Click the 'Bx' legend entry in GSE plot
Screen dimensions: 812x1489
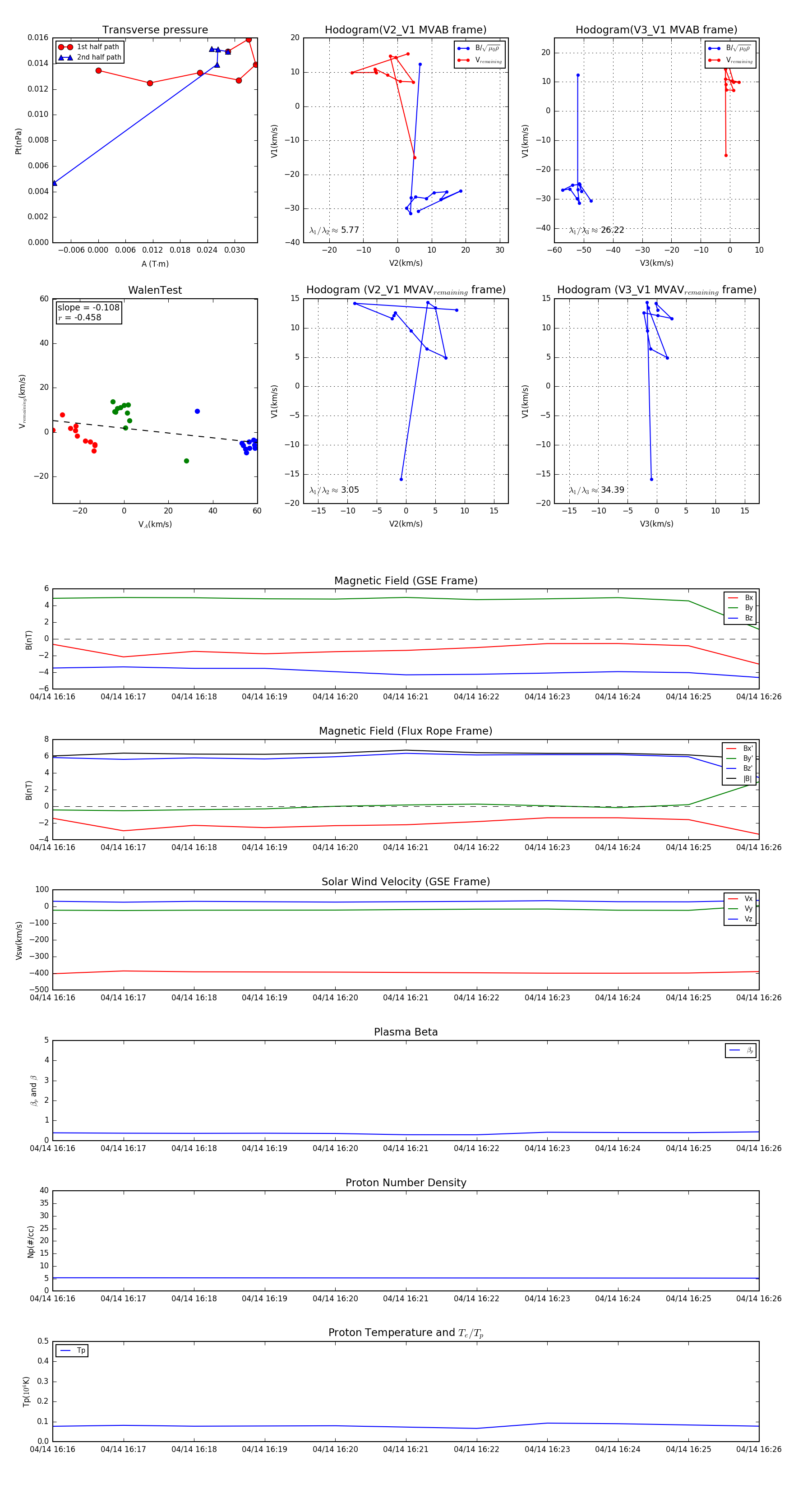point(740,598)
